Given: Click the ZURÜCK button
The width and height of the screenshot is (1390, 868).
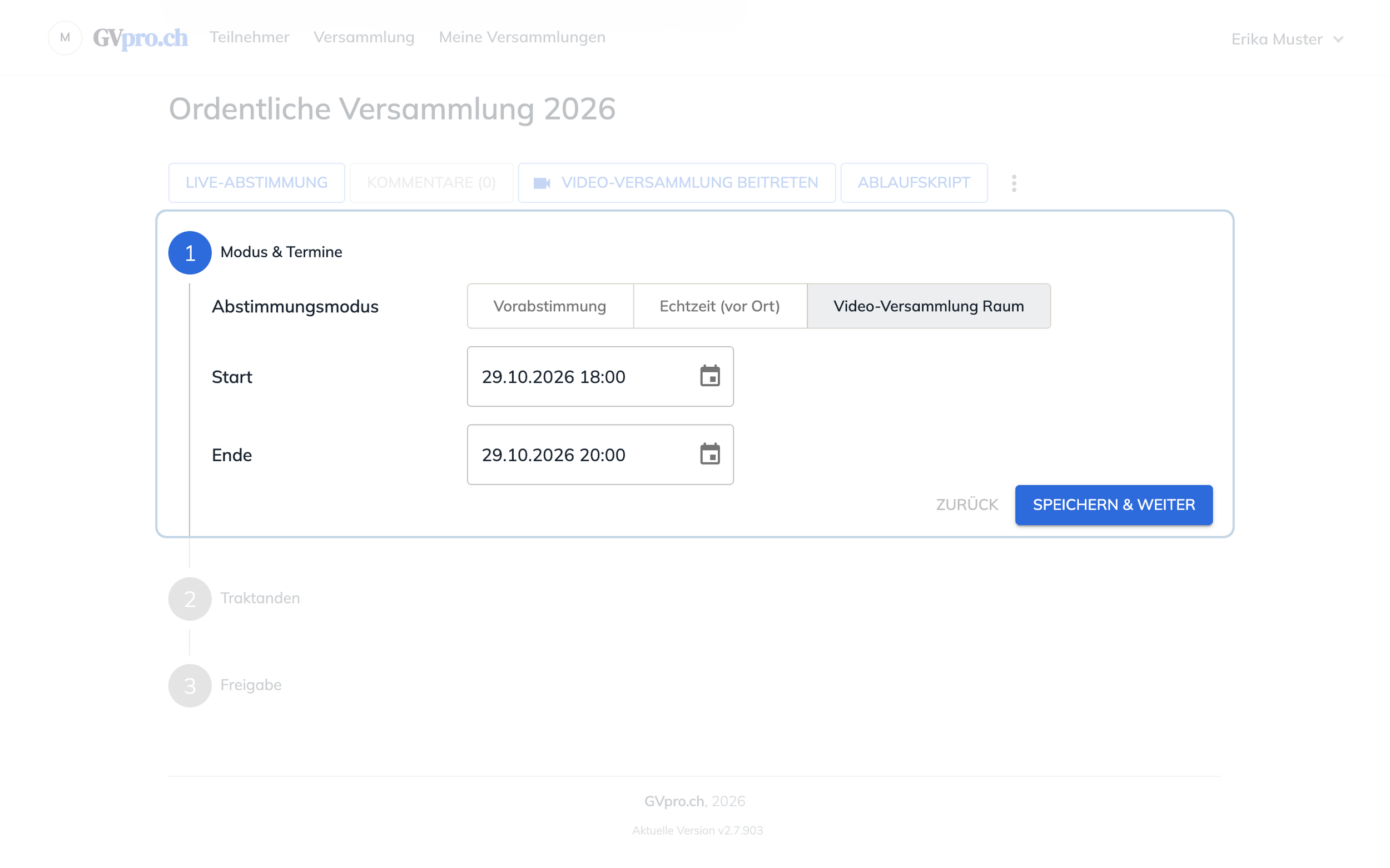Looking at the screenshot, I should click(967, 505).
